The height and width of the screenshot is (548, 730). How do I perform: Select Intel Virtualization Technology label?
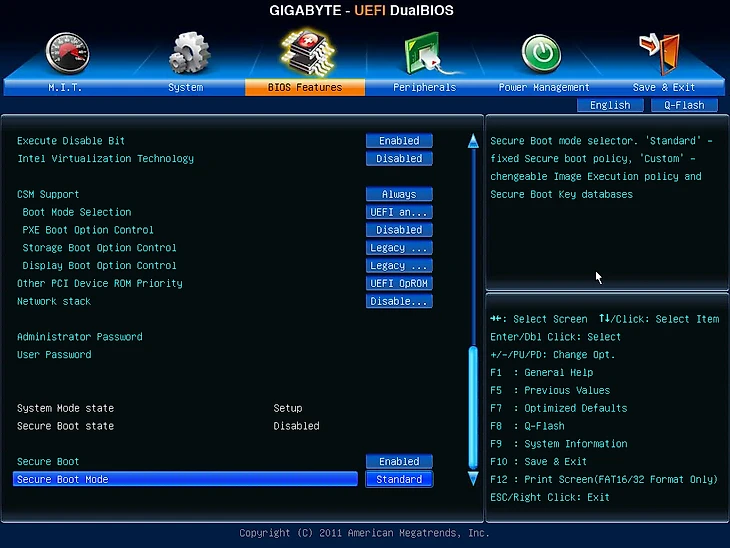tap(105, 159)
